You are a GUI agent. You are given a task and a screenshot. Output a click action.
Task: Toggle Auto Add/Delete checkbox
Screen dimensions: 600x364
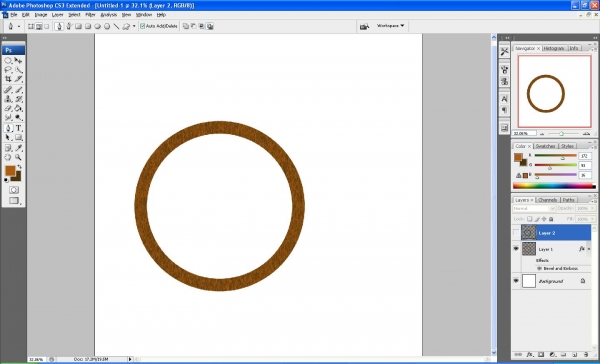(x=142, y=26)
